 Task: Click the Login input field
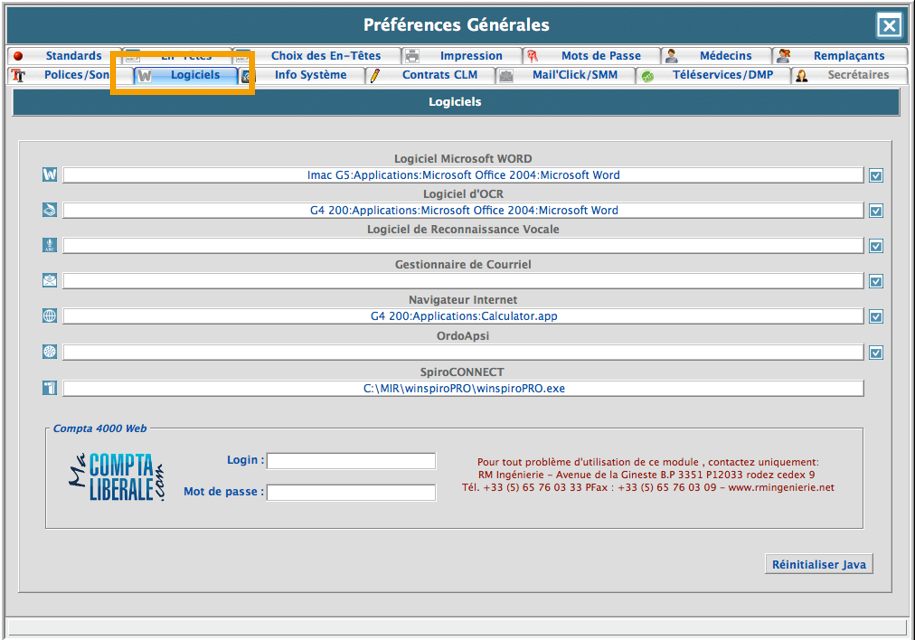(351, 461)
